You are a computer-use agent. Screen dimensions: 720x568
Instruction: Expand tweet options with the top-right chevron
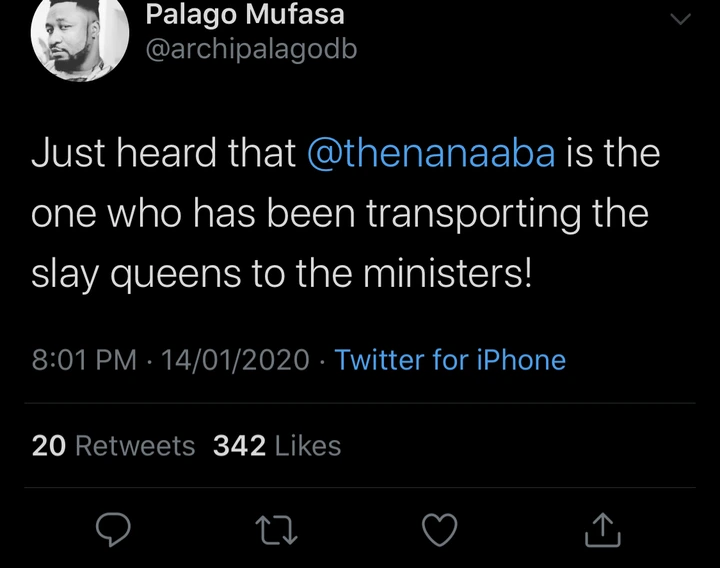[x=681, y=19]
